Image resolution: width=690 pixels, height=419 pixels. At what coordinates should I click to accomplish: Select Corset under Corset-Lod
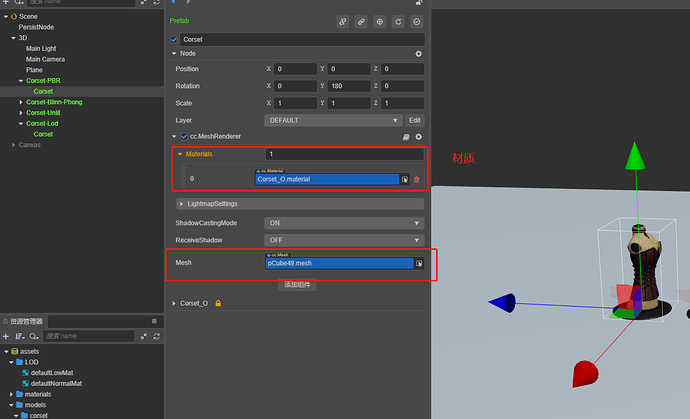click(x=43, y=134)
